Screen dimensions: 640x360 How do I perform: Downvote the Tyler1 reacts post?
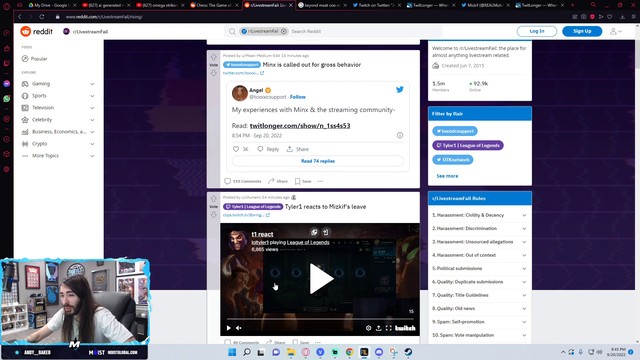(213, 215)
